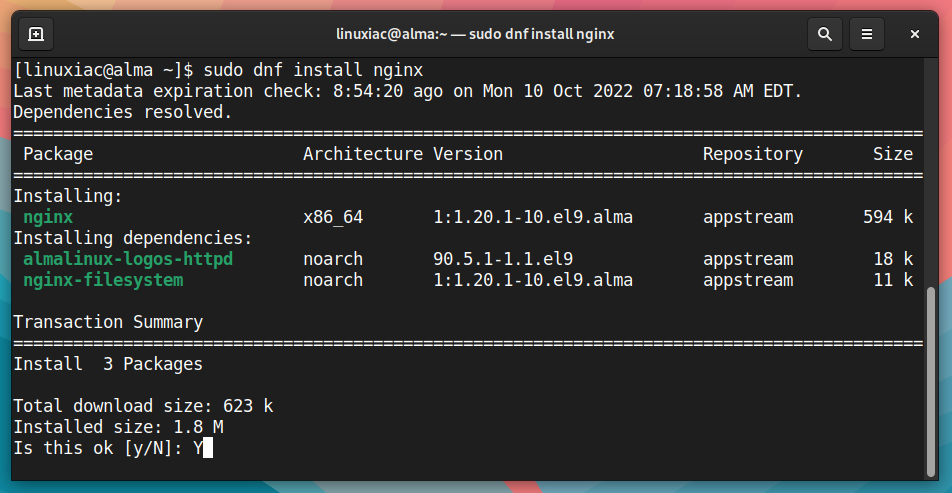Click the Repository column header

(x=753, y=154)
